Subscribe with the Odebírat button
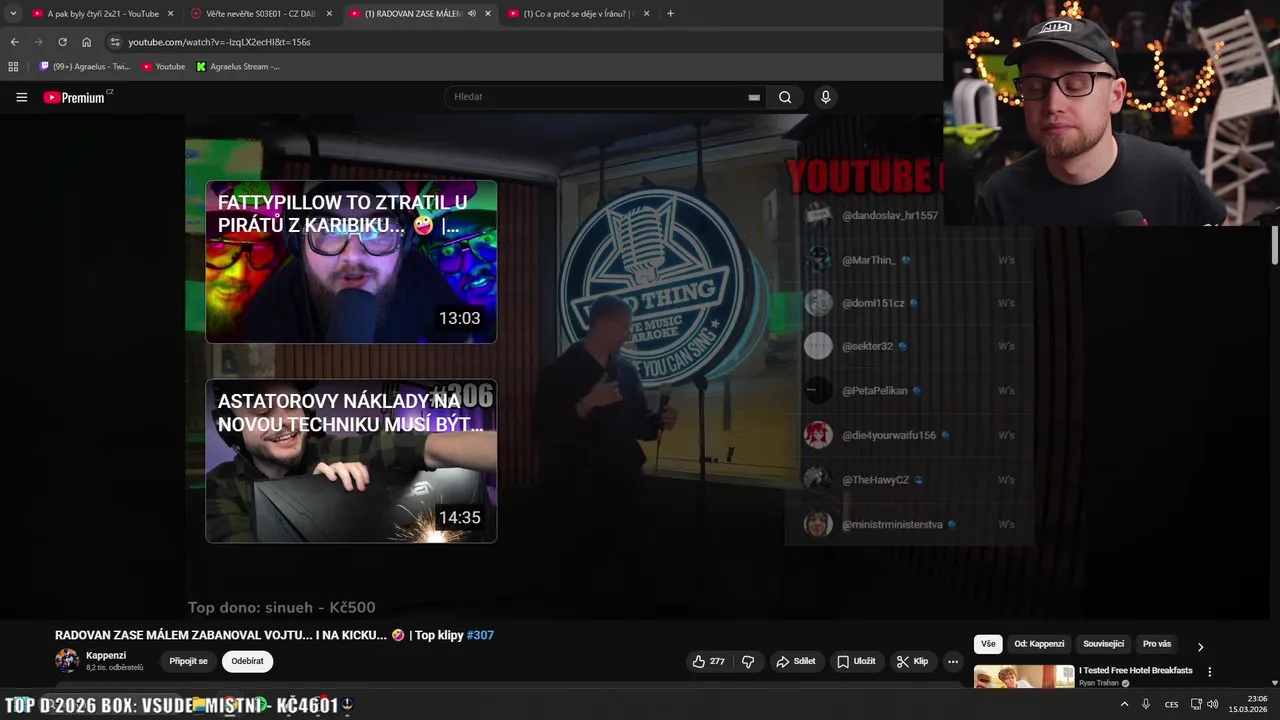 (247, 661)
